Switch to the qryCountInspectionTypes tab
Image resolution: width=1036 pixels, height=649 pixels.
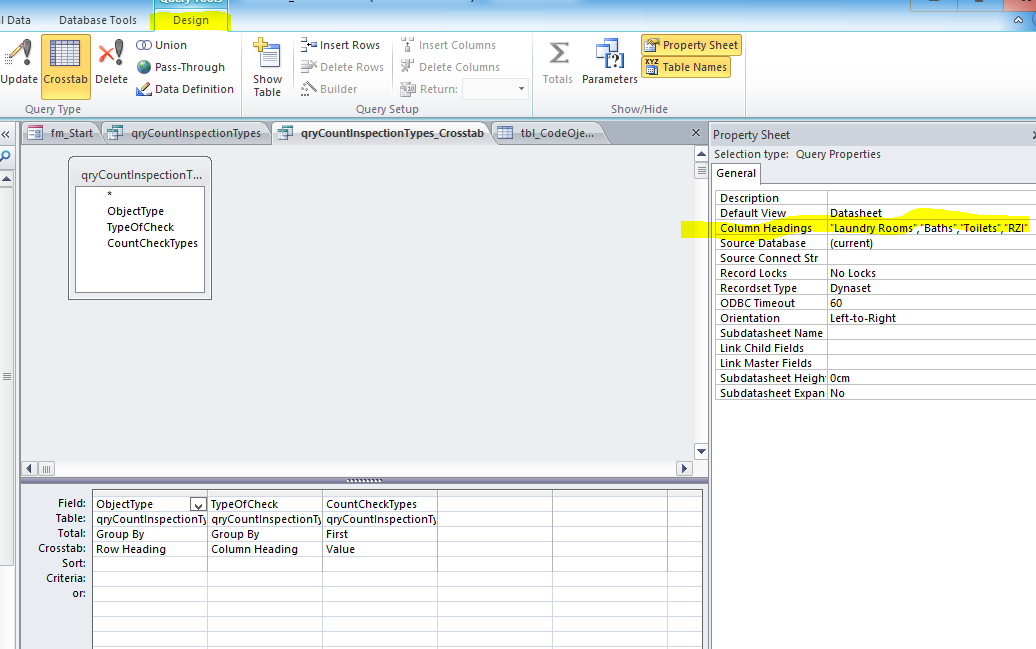186,133
